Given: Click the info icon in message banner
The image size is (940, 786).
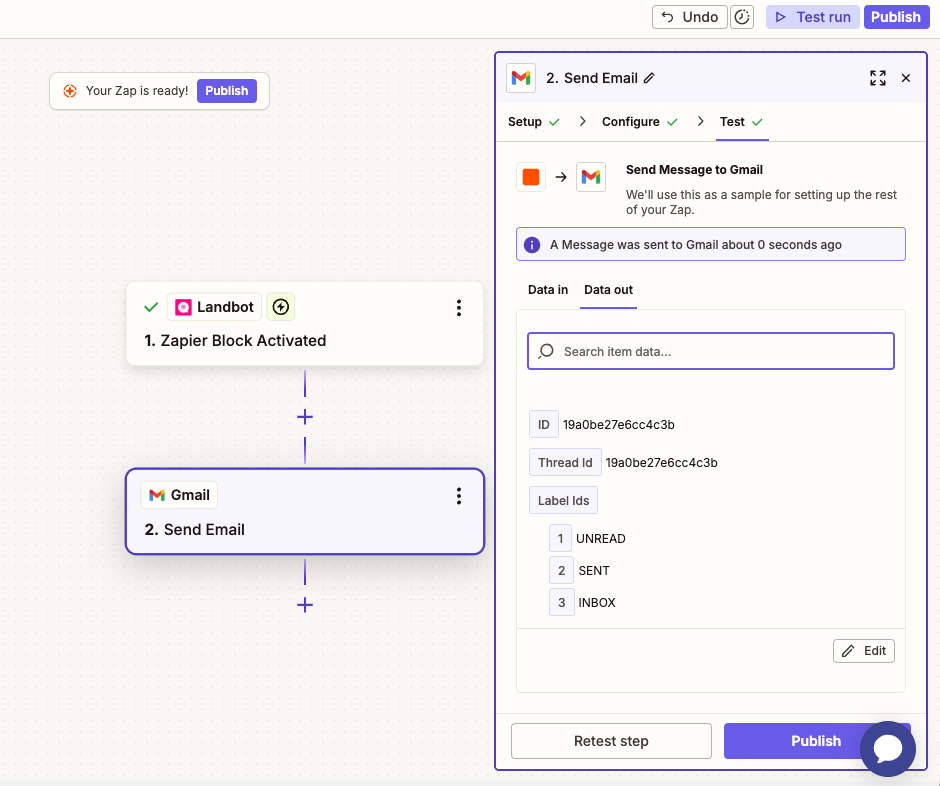Looking at the screenshot, I should coord(532,245).
